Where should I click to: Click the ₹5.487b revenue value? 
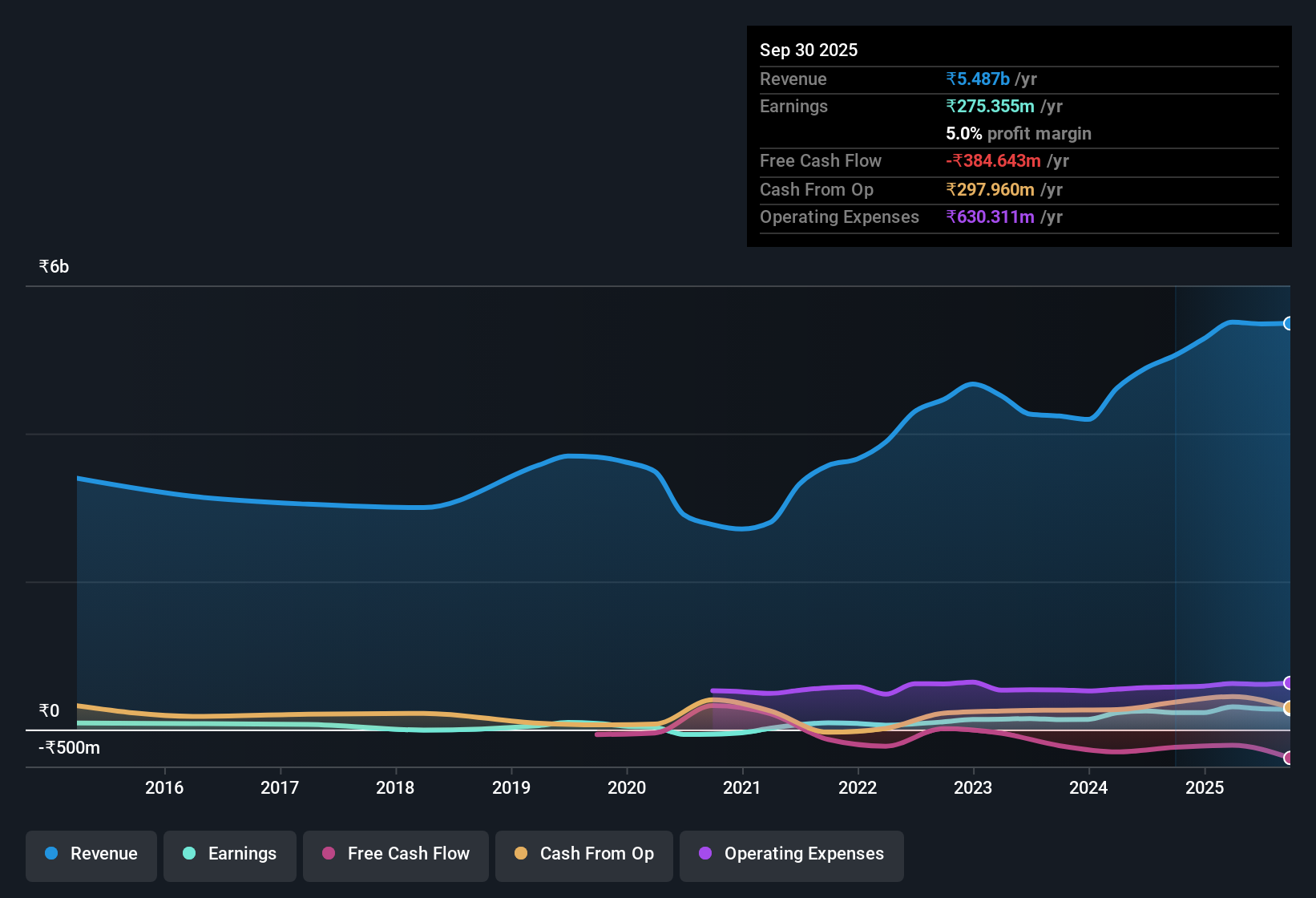(x=978, y=79)
